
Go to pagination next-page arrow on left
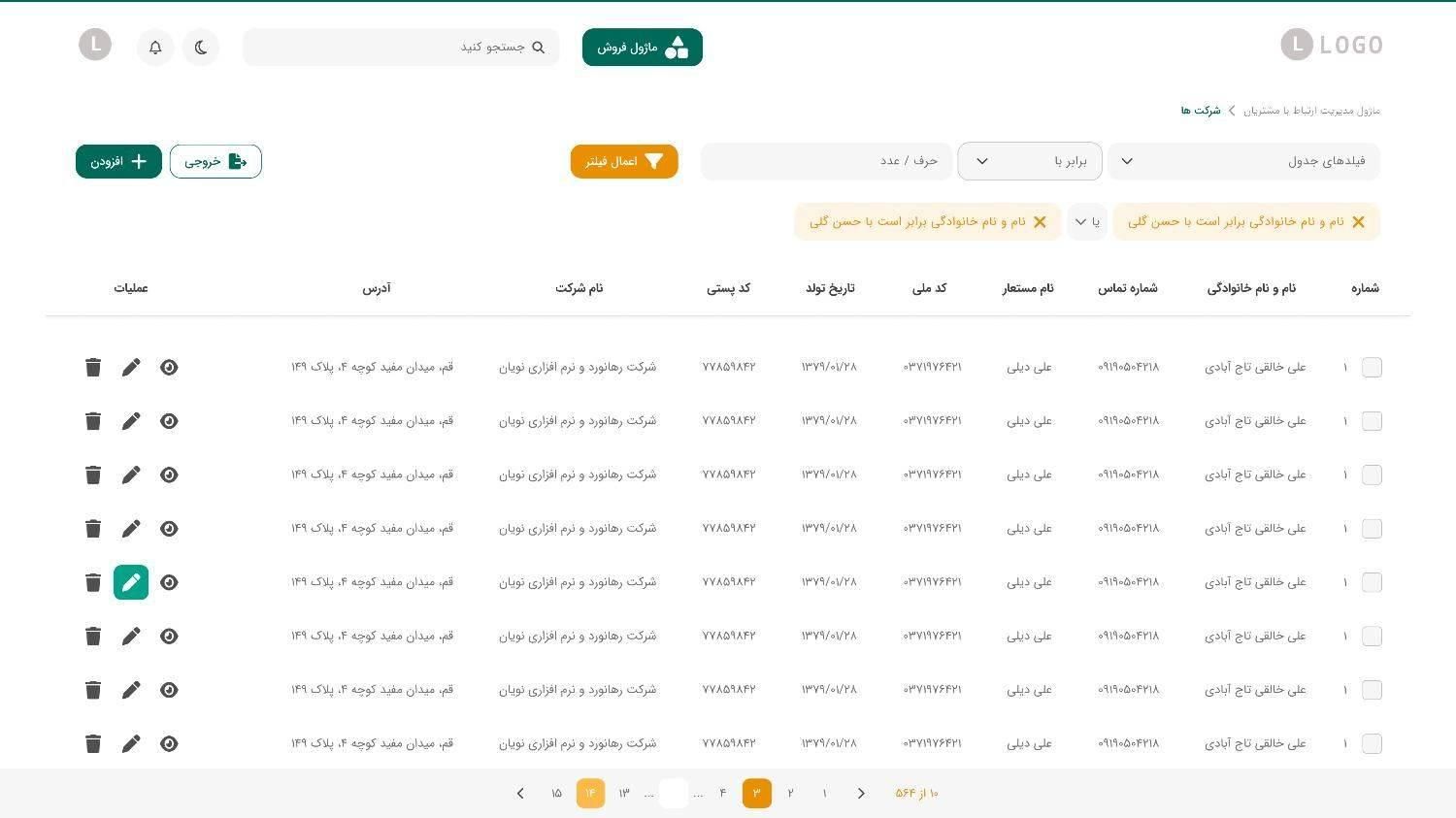tap(520, 793)
